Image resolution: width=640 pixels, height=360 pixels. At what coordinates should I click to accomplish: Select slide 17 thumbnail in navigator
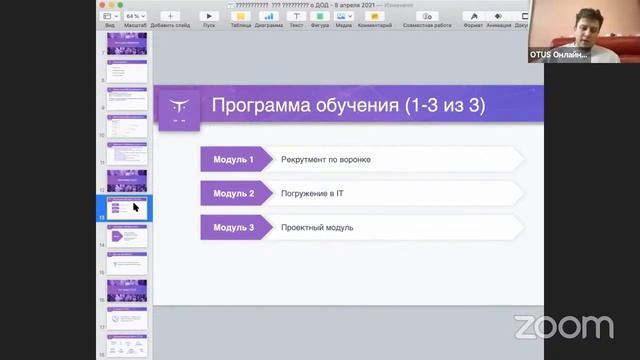click(127, 318)
